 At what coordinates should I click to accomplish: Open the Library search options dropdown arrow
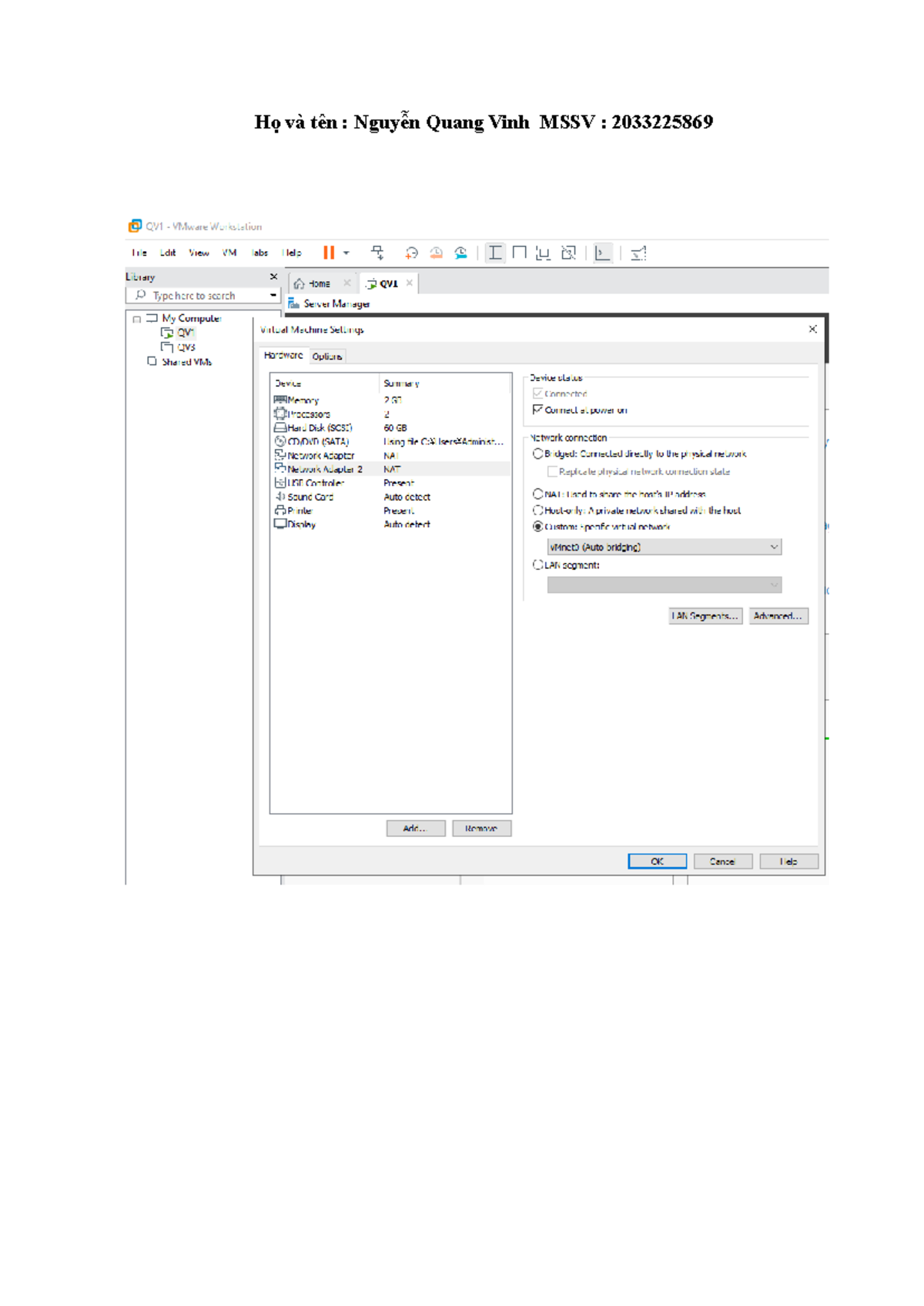(x=273, y=295)
